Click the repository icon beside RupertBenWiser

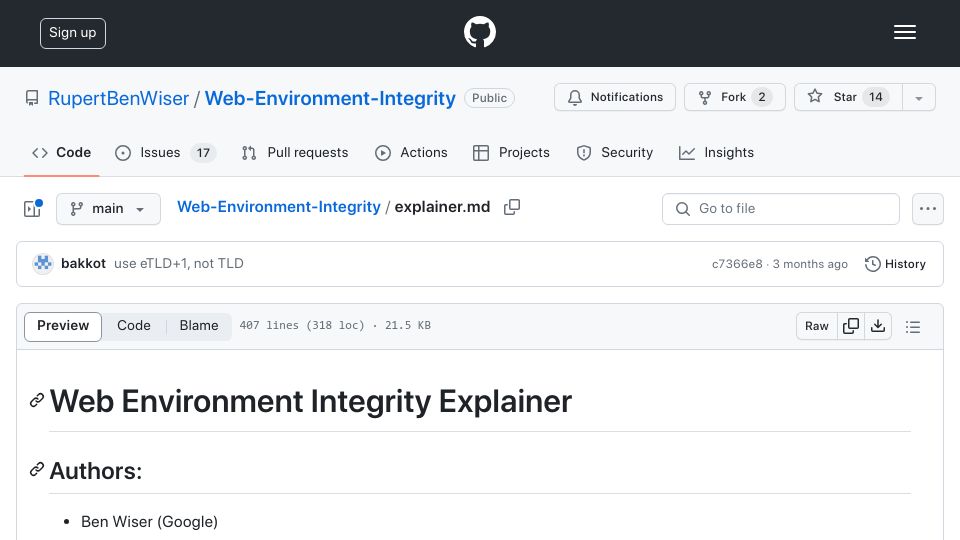(x=32, y=98)
